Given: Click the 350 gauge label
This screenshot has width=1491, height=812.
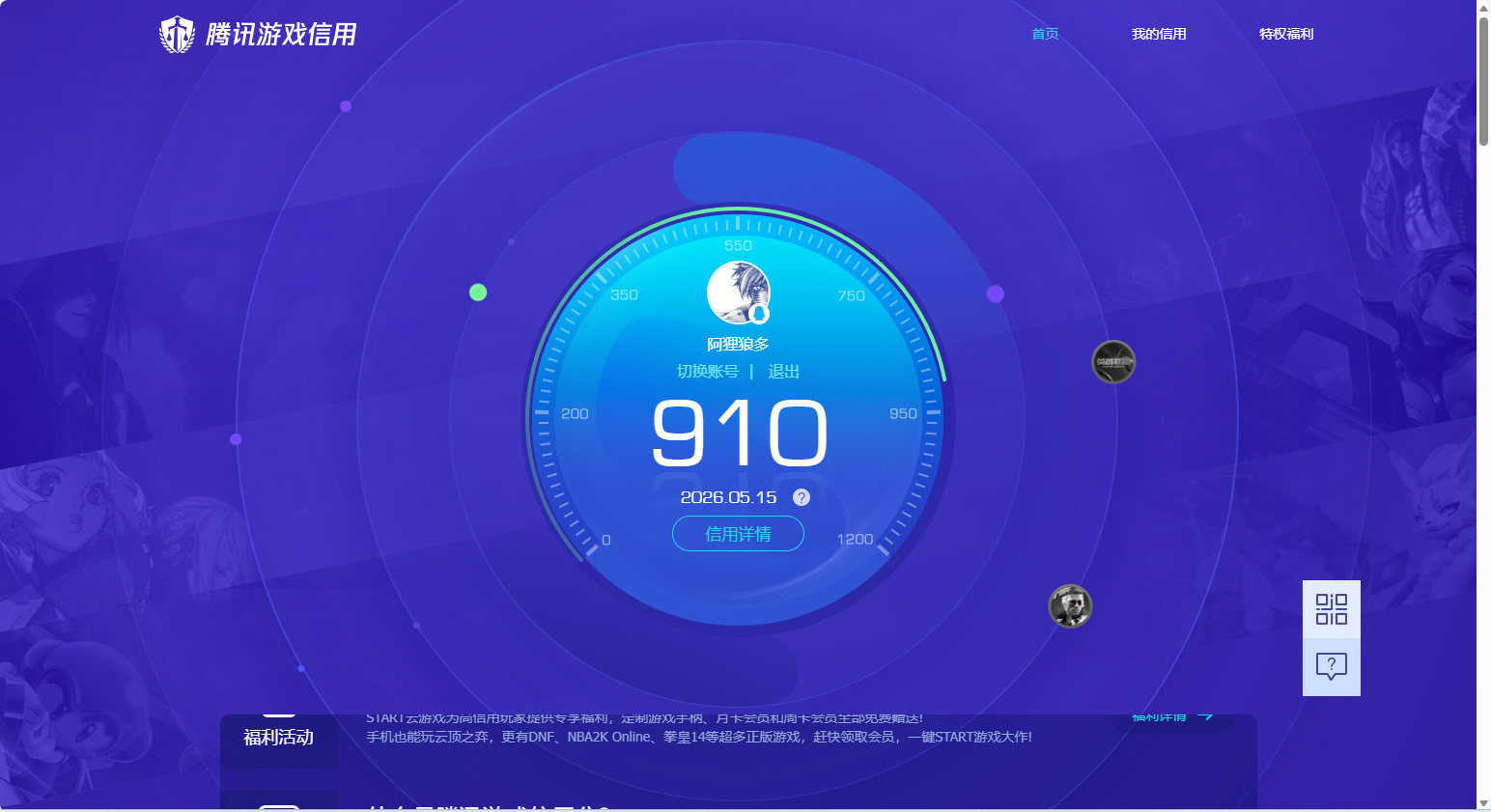Looking at the screenshot, I should click(624, 294).
